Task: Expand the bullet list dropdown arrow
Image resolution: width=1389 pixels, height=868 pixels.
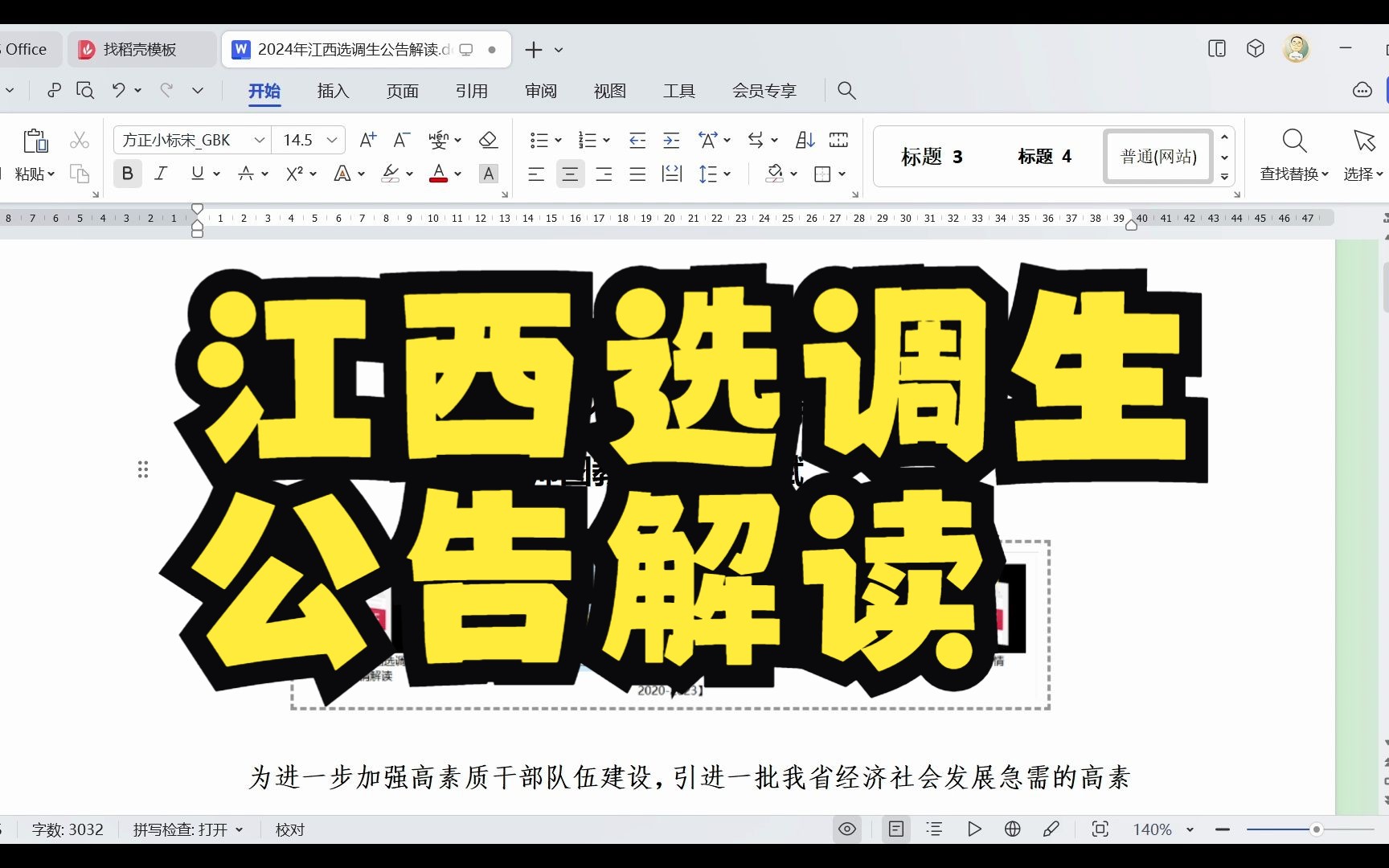Action: (x=559, y=140)
